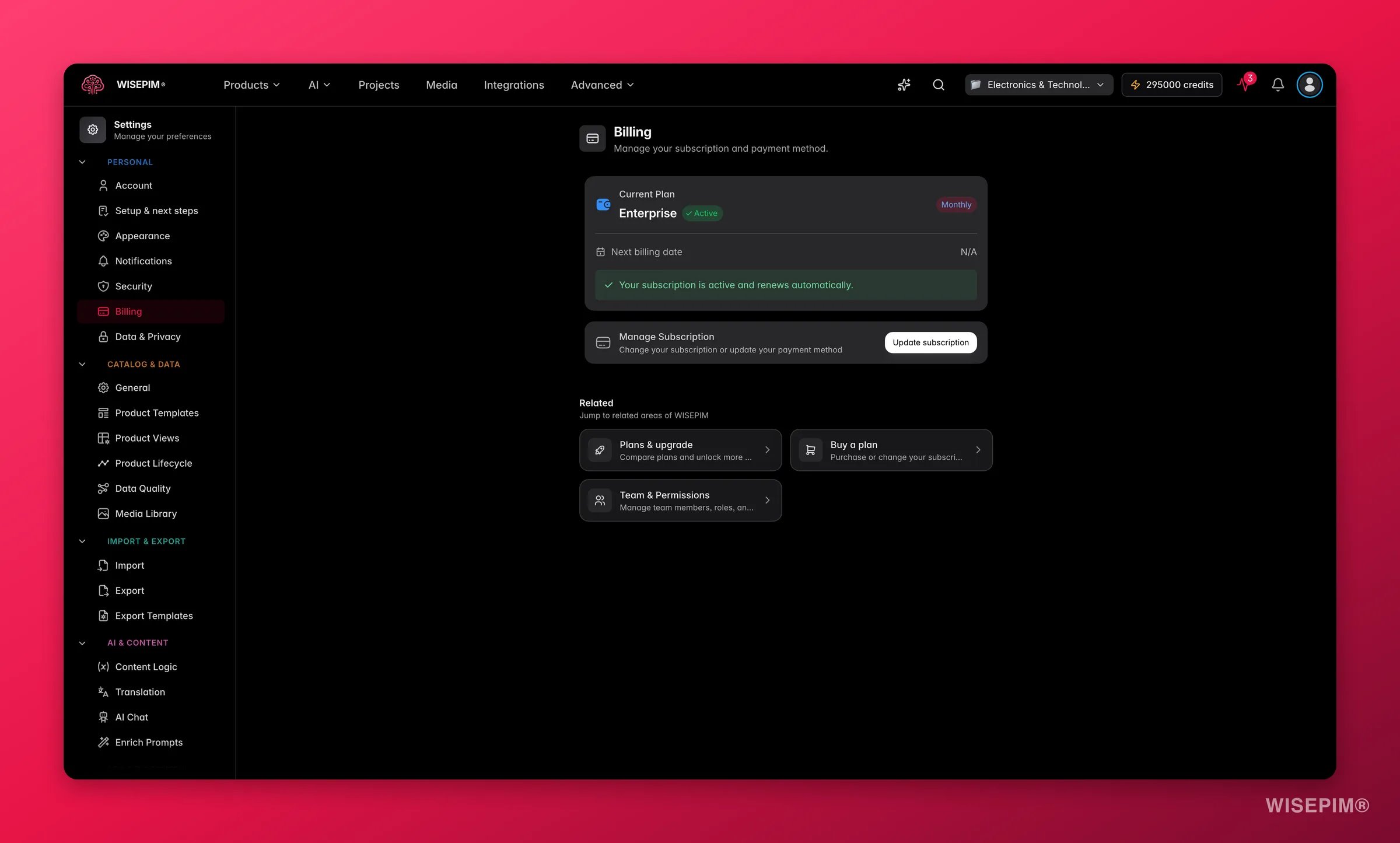Collapse the AI & CONTENT section chevron
The image size is (1400, 843).
[x=82, y=643]
